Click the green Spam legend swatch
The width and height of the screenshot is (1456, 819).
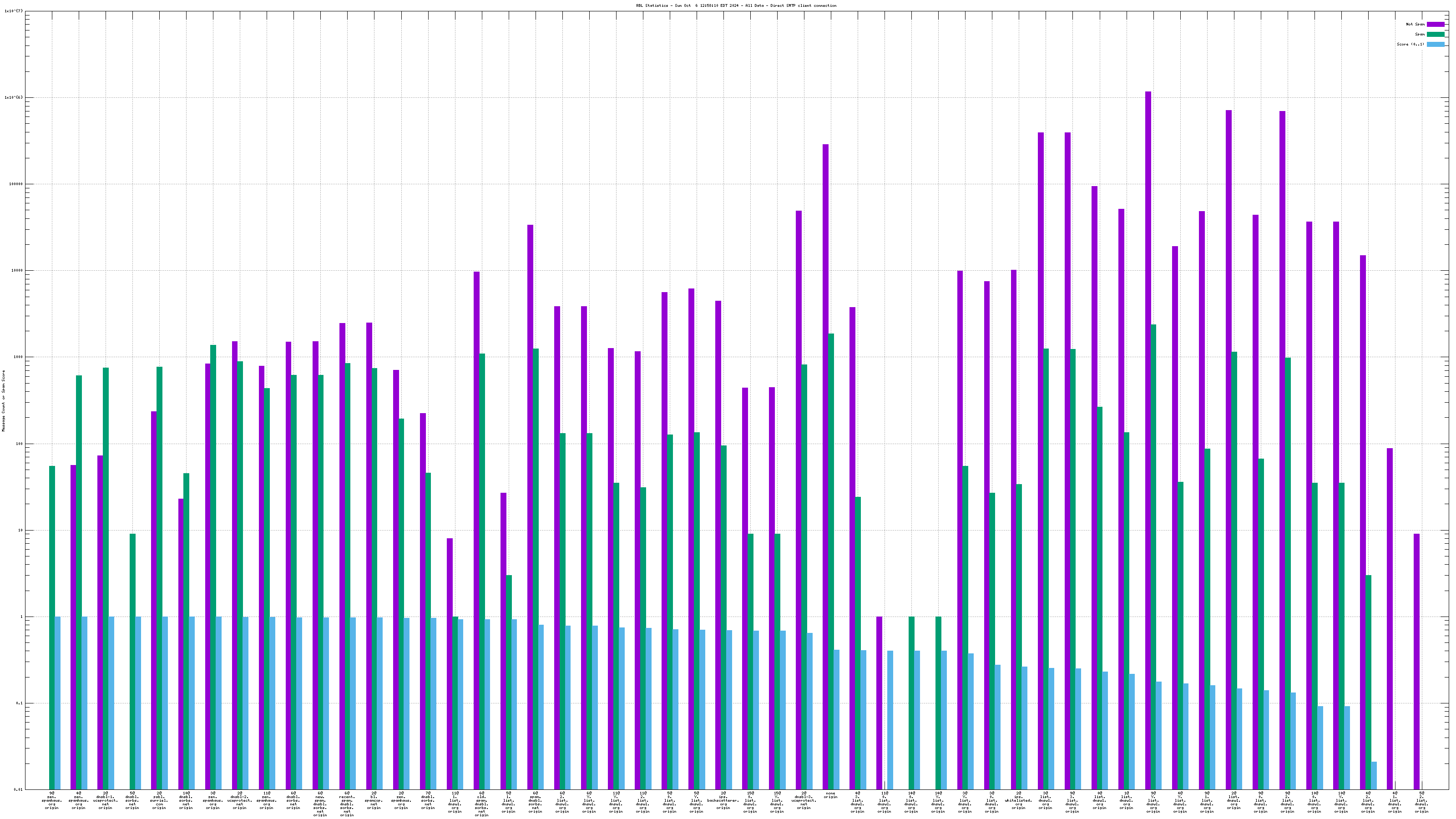tap(1435, 35)
